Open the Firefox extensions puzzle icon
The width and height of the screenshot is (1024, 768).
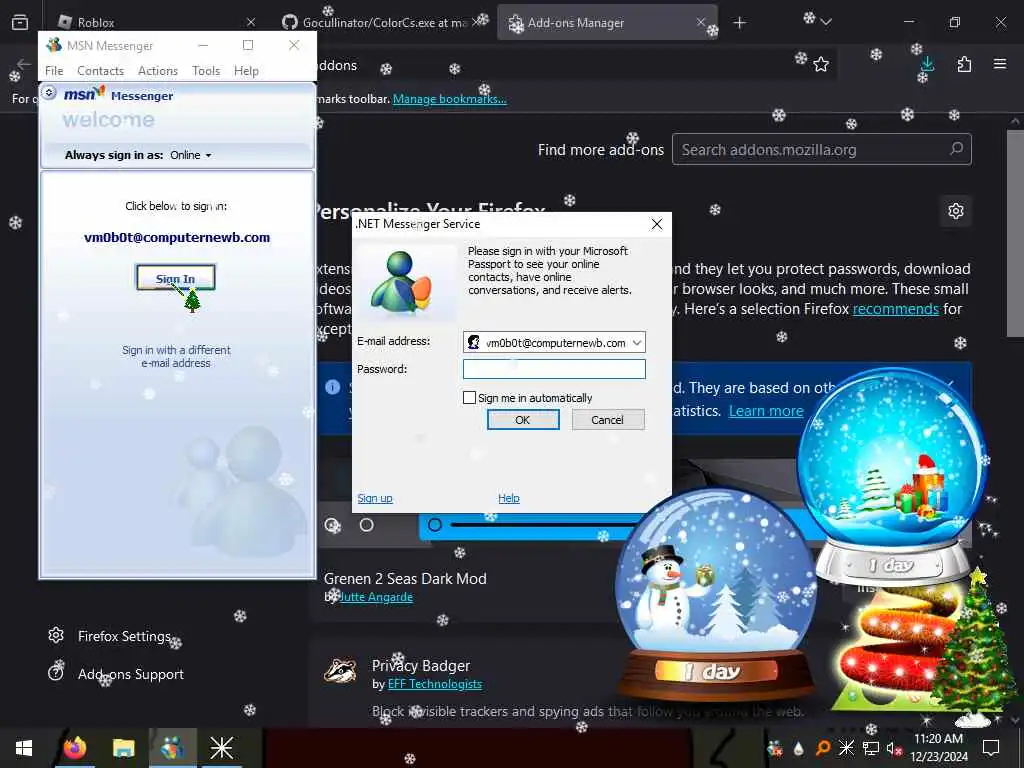pyautogui.click(x=964, y=64)
